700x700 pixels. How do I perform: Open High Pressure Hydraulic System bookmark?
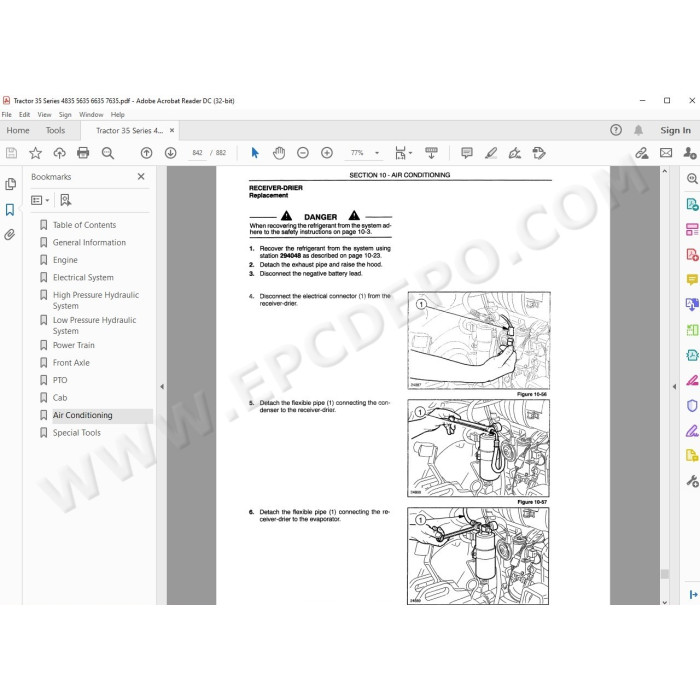tap(96, 300)
